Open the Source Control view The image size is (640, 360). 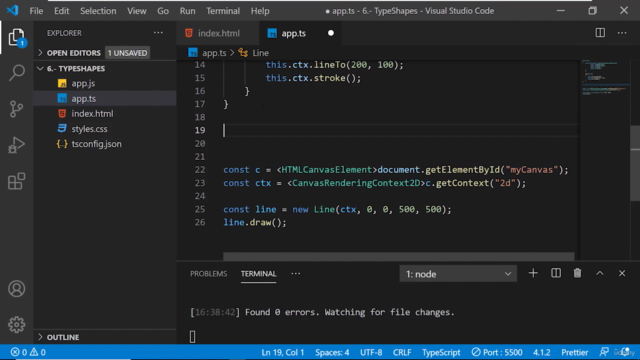pyautogui.click(x=16, y=109)
